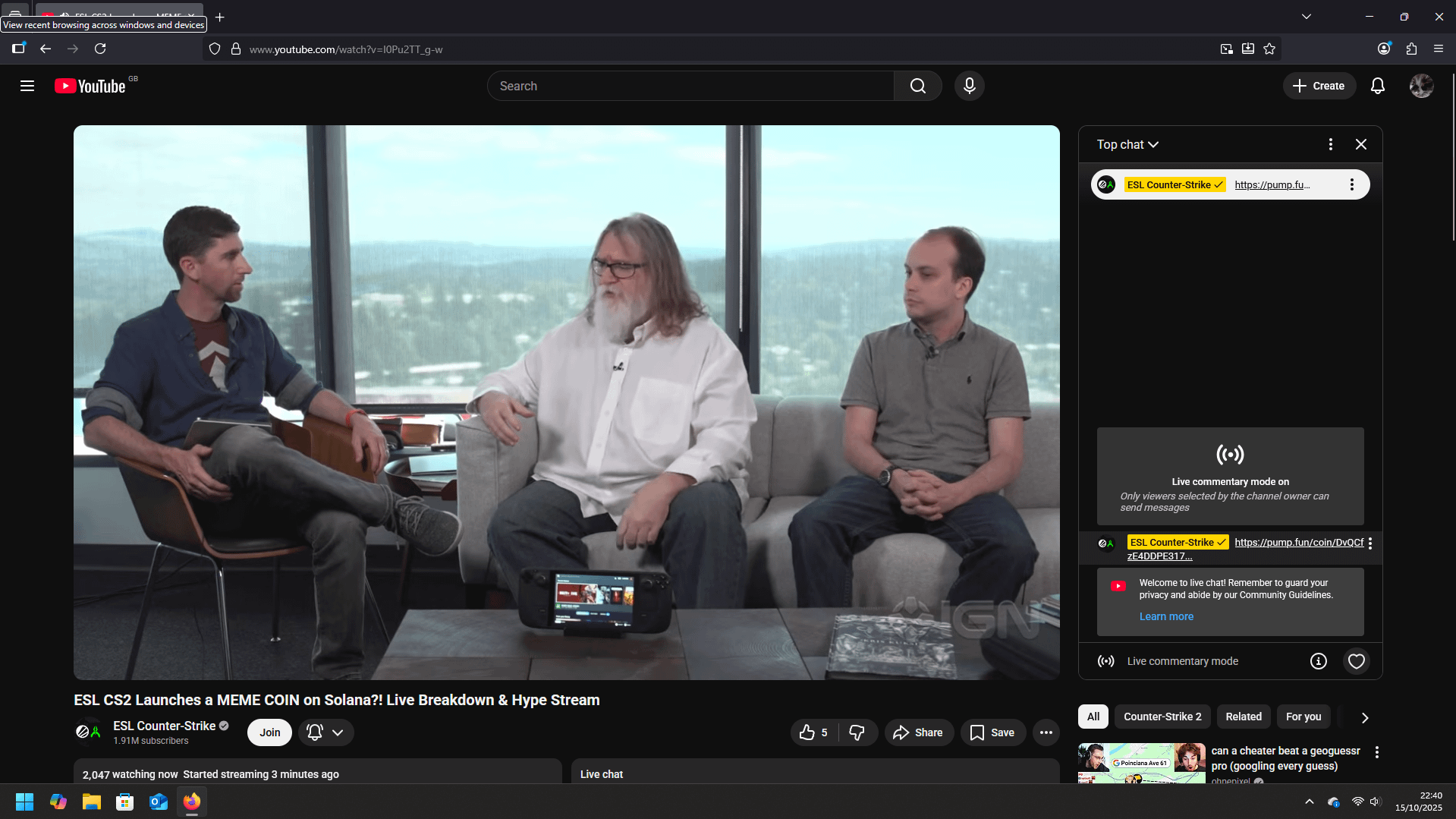Open the Wi-Fi network tray icon
The width and height of the screenshot is (1456, 819).
coord(1357,802)
